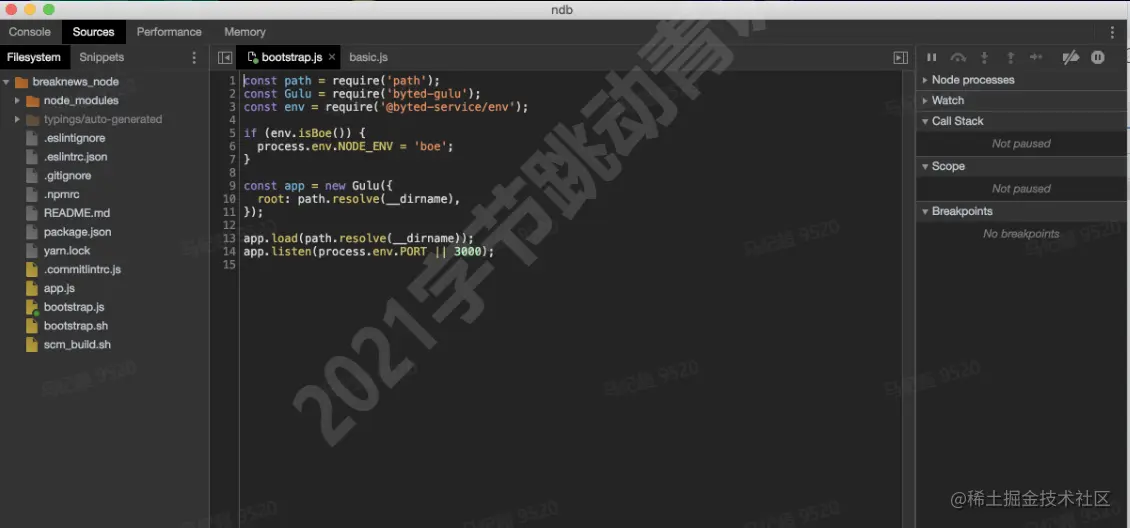Screen dimensions: 1130x528
Task: Set a breakpoint on line 9 gutter
Action: (x=231, y=186)
